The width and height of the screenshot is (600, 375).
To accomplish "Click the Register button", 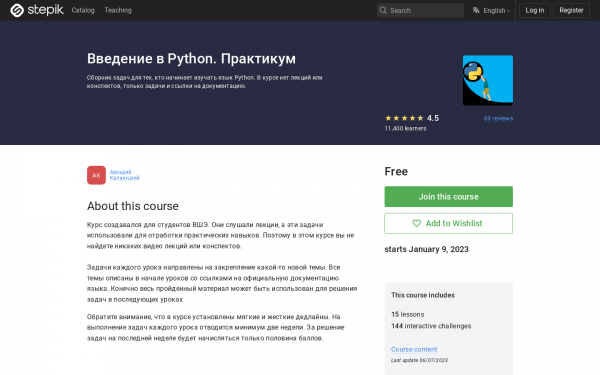I will coord(571,10).
